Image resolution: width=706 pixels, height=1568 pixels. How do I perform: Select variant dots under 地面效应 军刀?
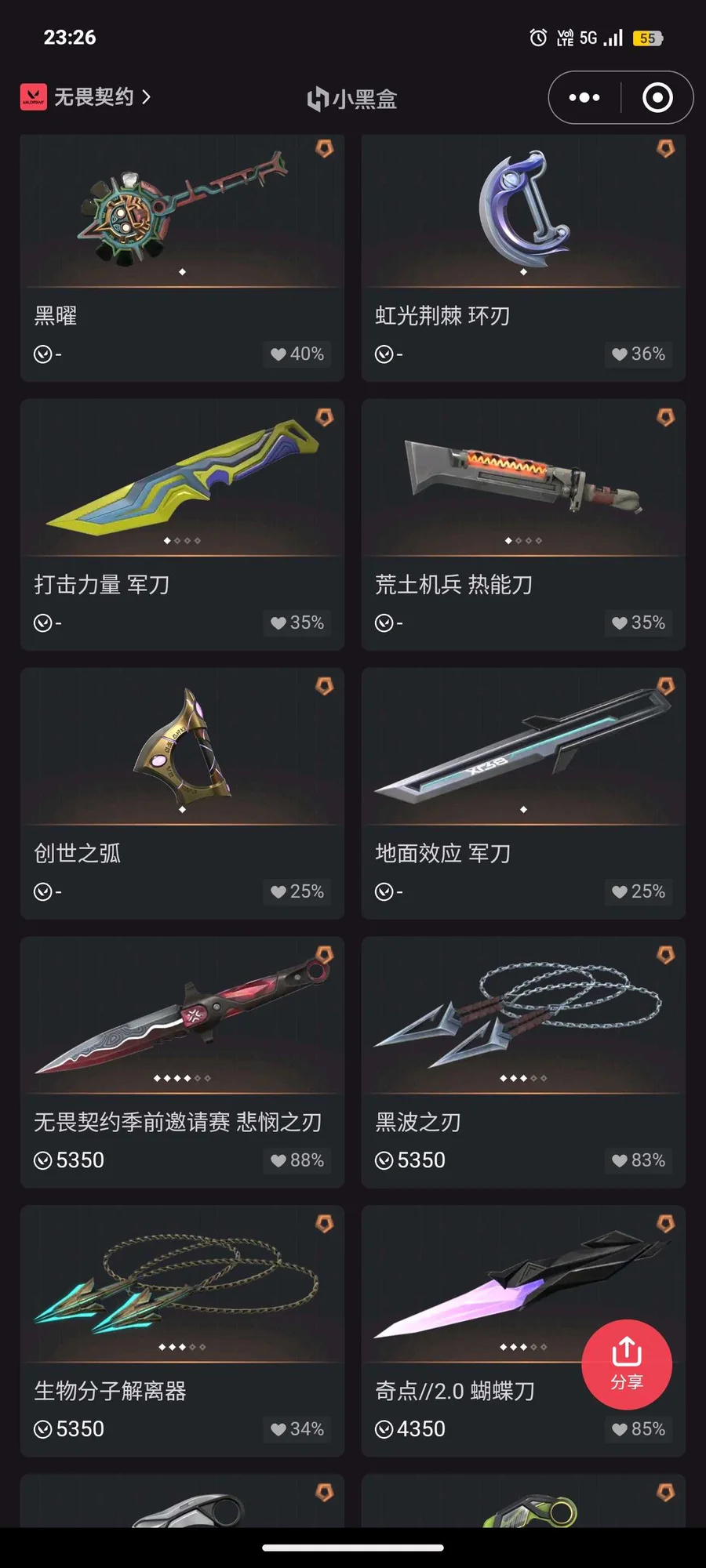[523, 809]
